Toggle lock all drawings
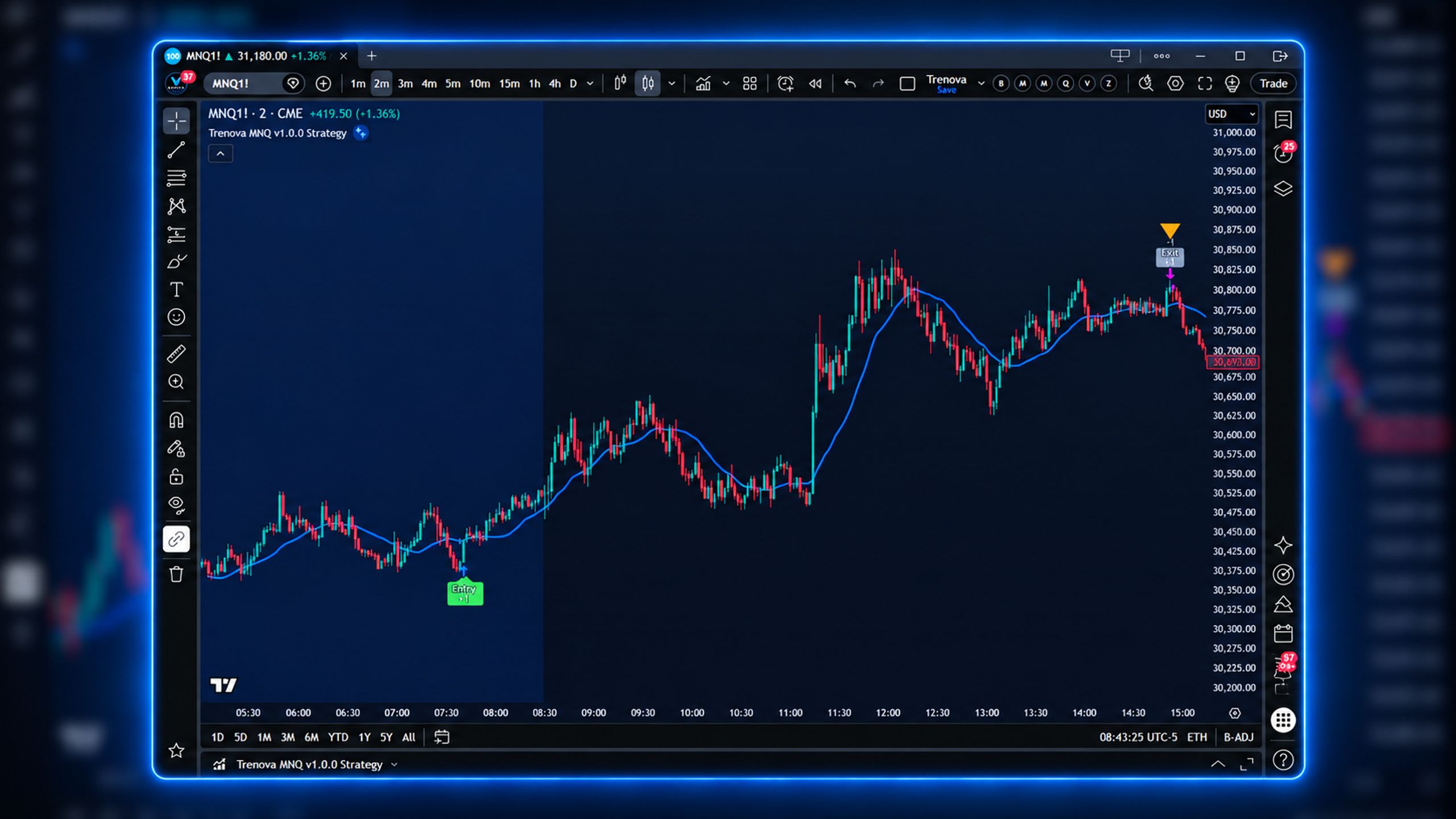The image size is (1456, 819). click(x=176, y=477)
